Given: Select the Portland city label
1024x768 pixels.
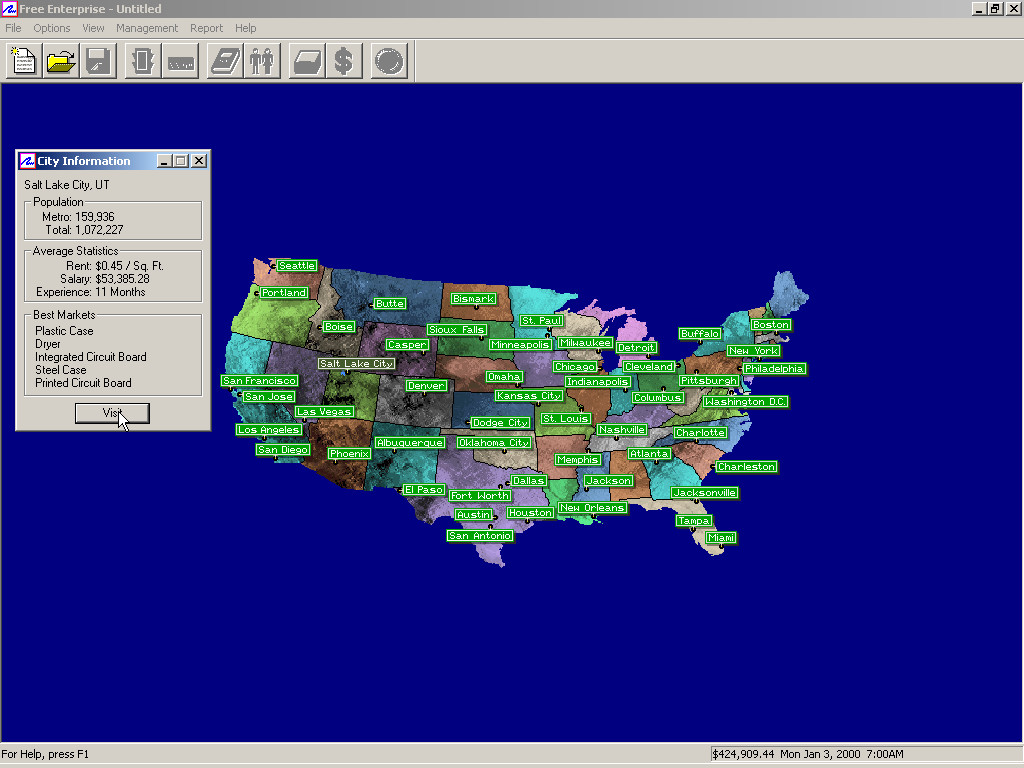Looking at the screenshot, I should 283,293.
